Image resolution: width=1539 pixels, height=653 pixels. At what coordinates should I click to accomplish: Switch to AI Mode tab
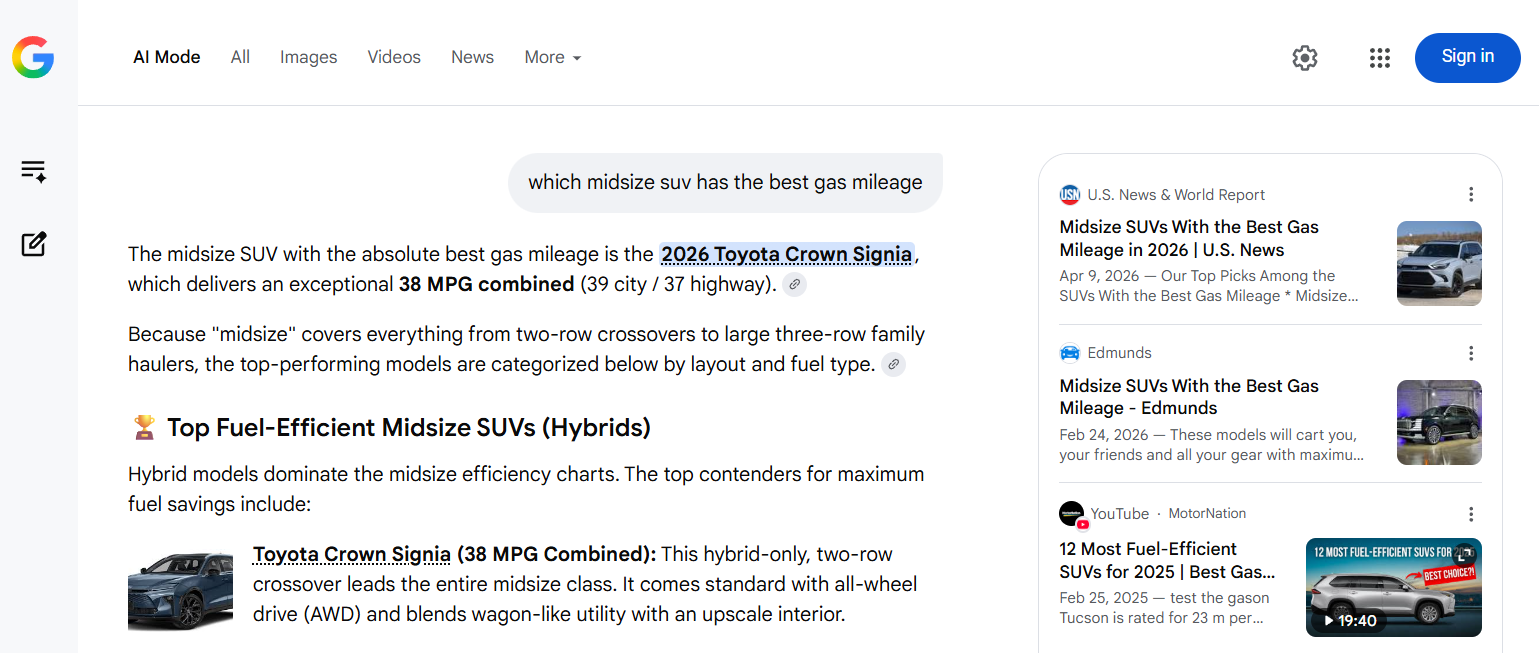[x=167, y=57]
